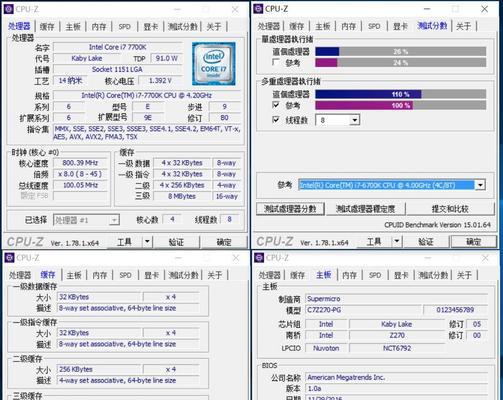This screenshot has width=503, height=400.
Task: Select 处理器 tab in cache window
Action: (x=20, y=275)
